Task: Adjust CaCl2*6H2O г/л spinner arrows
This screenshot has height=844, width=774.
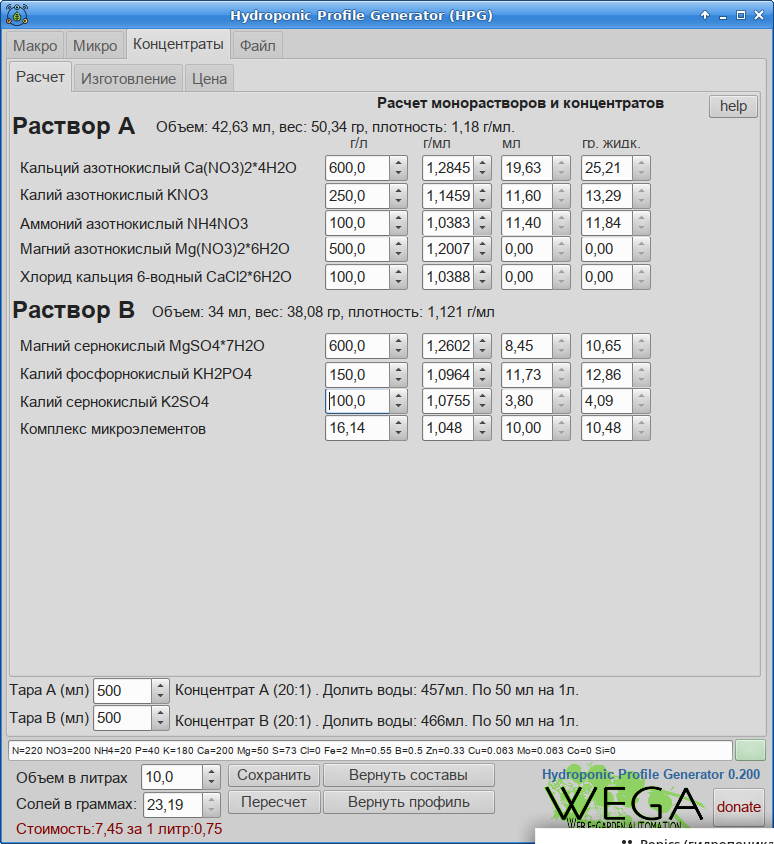Action: pyautogui.click(x=398, y=277)
